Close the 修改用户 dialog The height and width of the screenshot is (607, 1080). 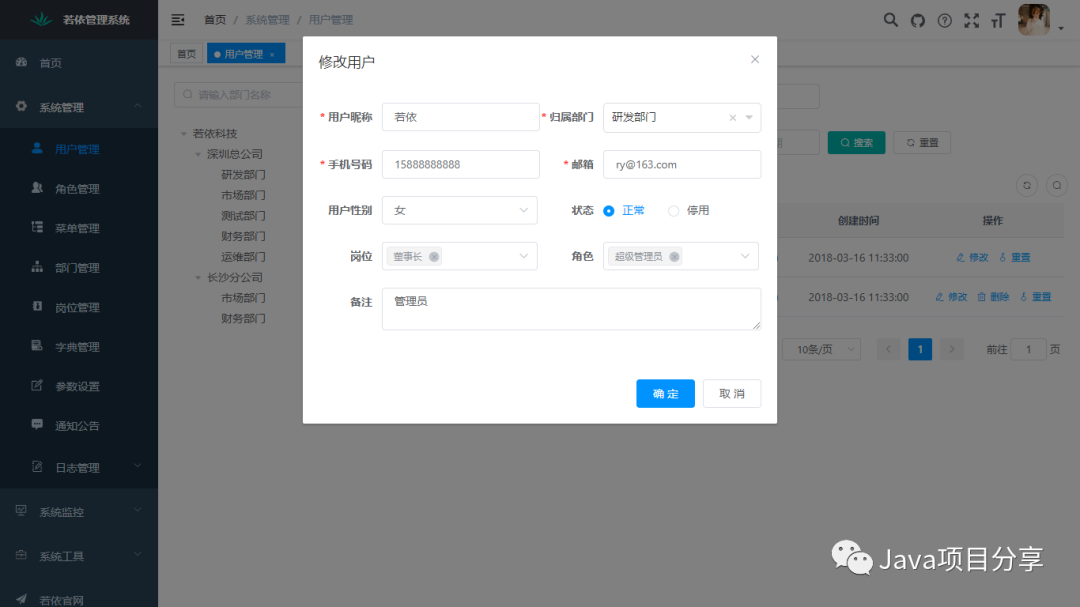[755, 60]
